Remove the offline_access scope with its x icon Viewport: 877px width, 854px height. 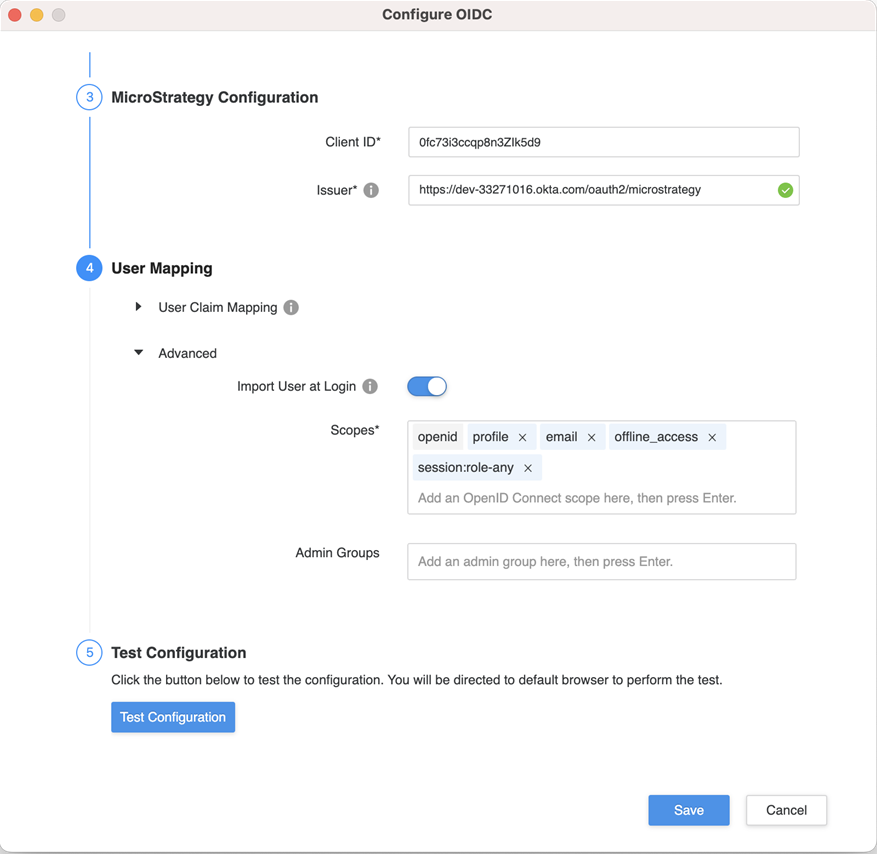(712, 437)
